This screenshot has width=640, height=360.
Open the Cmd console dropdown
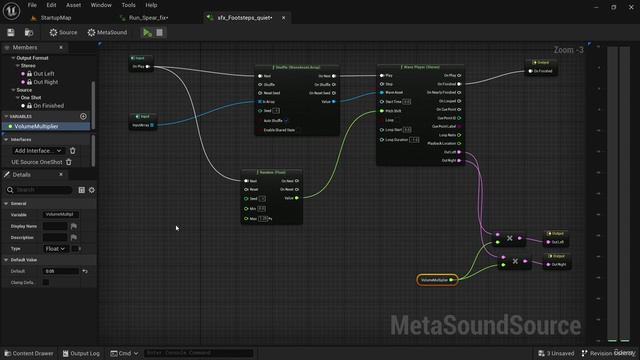point(124,353)
